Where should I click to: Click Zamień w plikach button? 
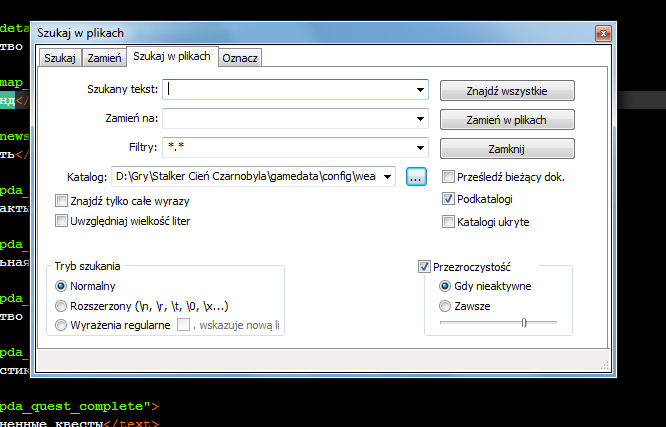coord(507,120)
